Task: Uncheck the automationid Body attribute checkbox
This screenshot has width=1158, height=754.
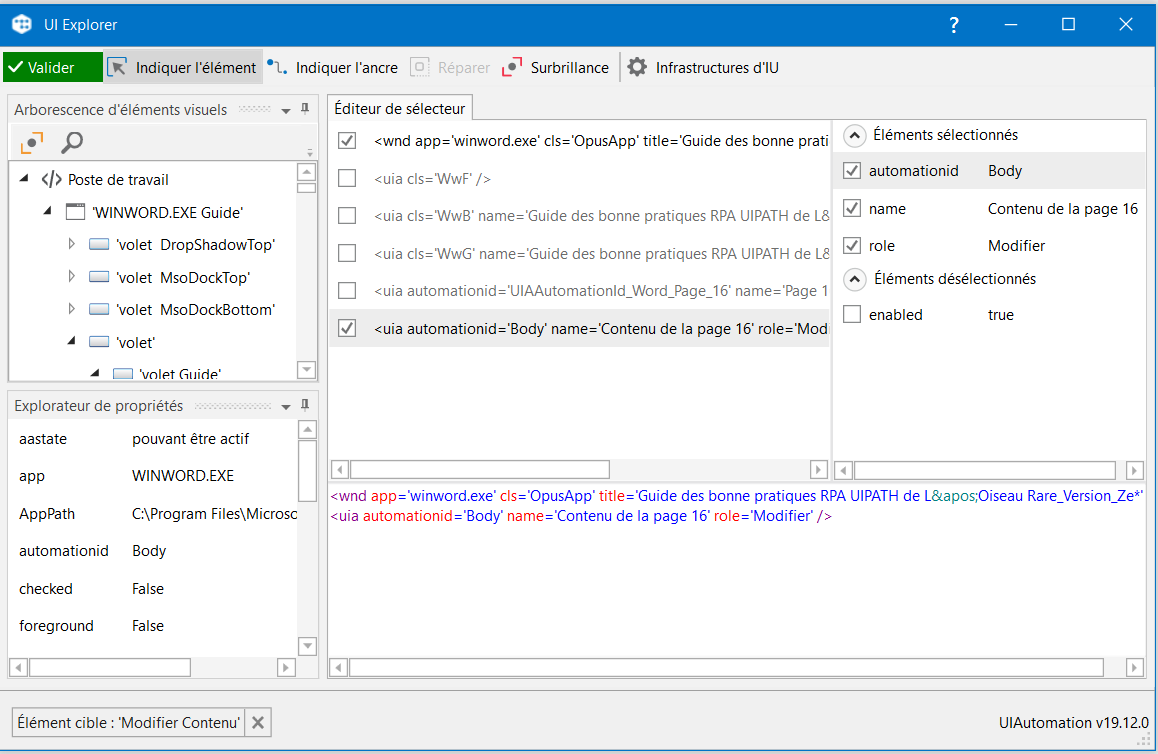Action: [x=852, y=171]
